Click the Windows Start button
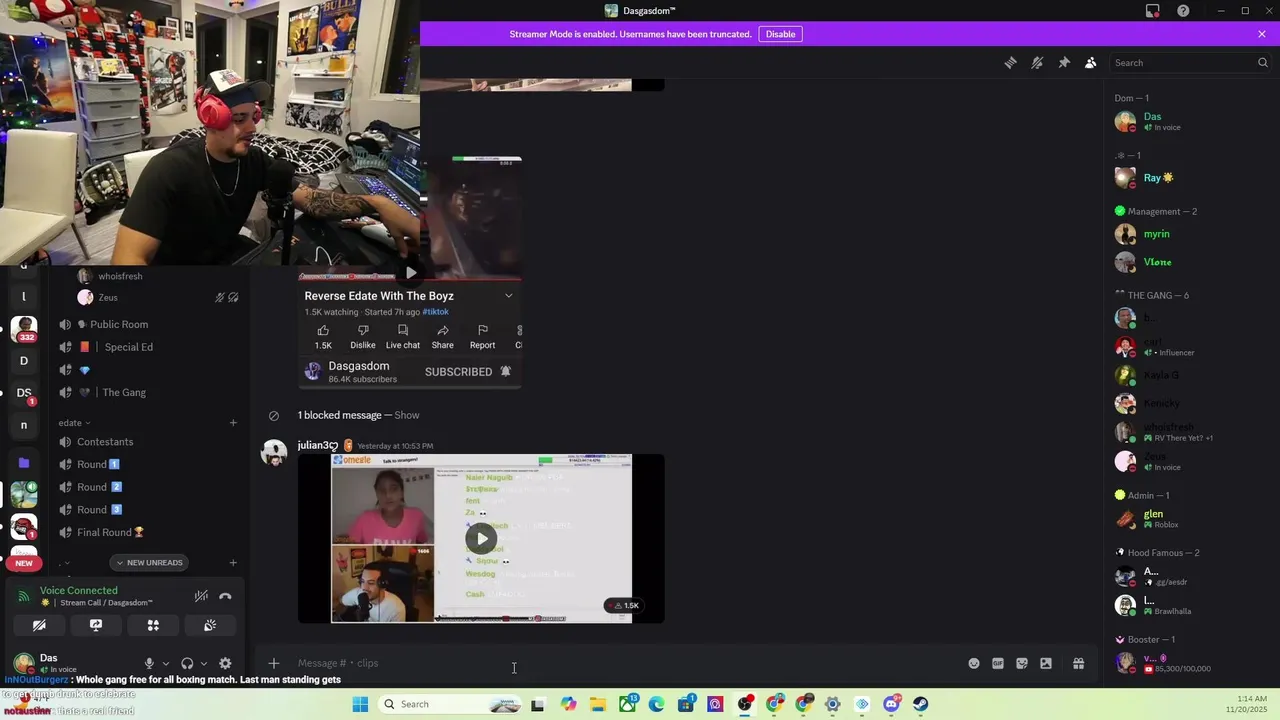 (360, 704)
